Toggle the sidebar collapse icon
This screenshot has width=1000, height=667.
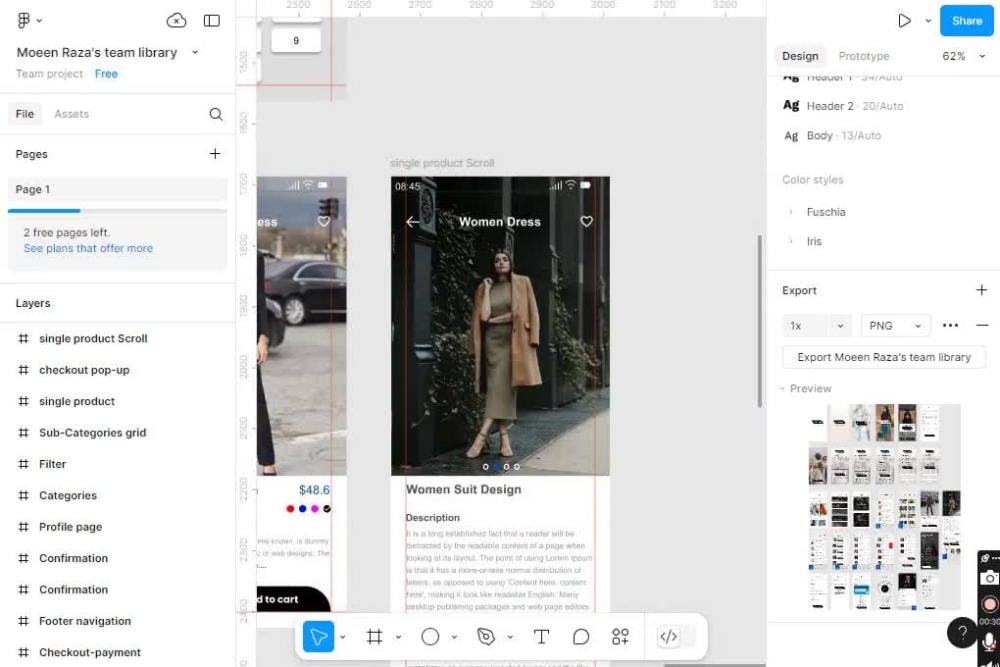click(x=212, y=20)
